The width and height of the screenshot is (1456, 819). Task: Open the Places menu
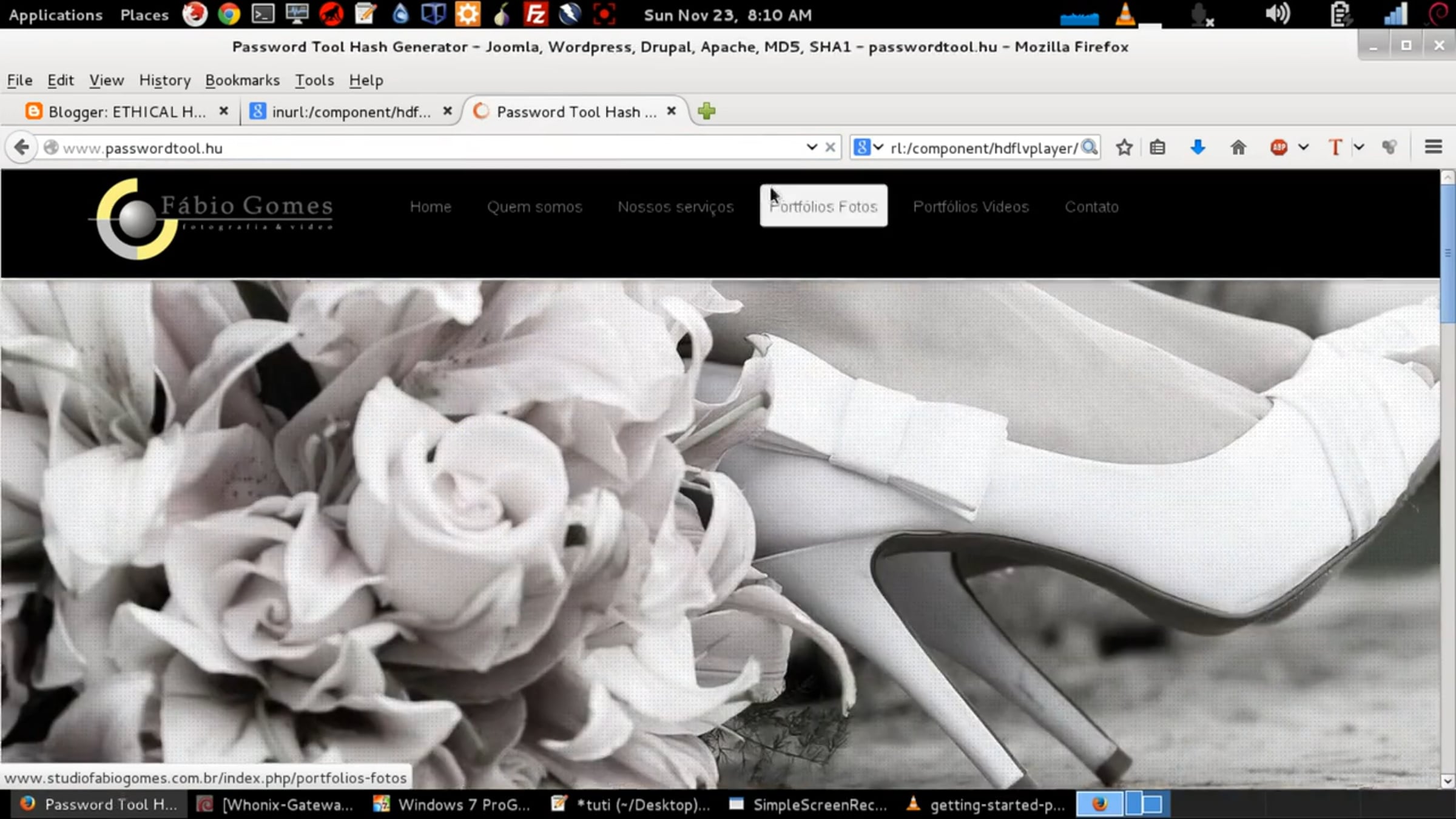(144, 15)
